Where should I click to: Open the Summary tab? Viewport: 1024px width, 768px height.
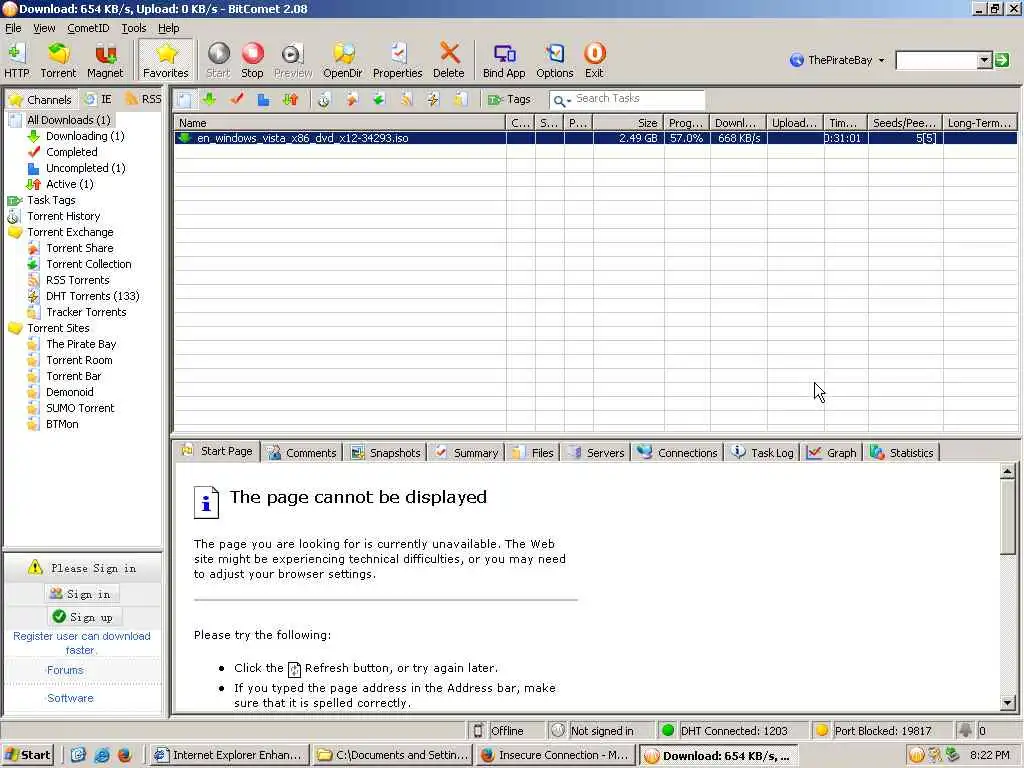tap(466, 453)
